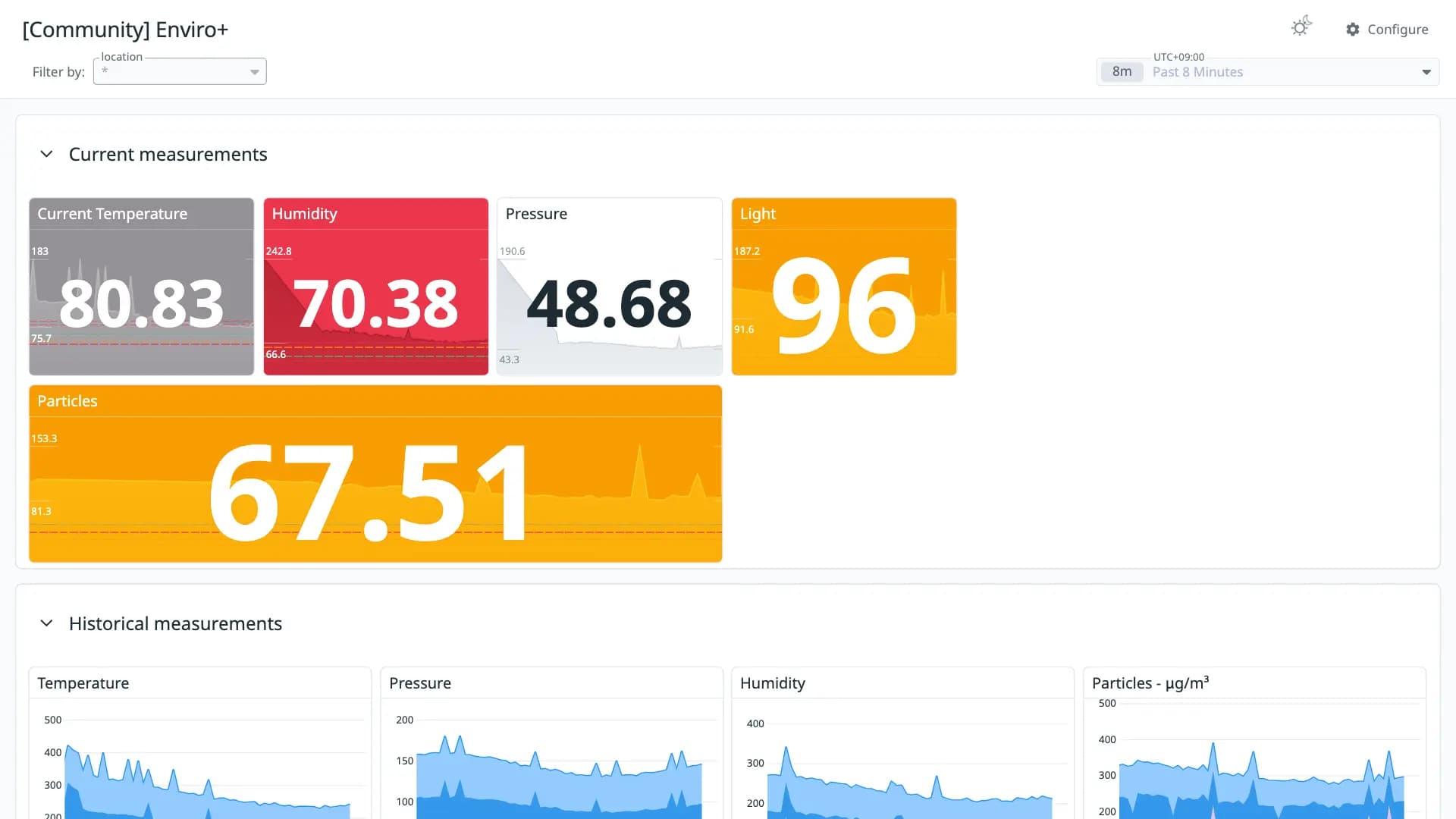
Task: Open the Pressure 48.68 widget
Action: point(610,287)
